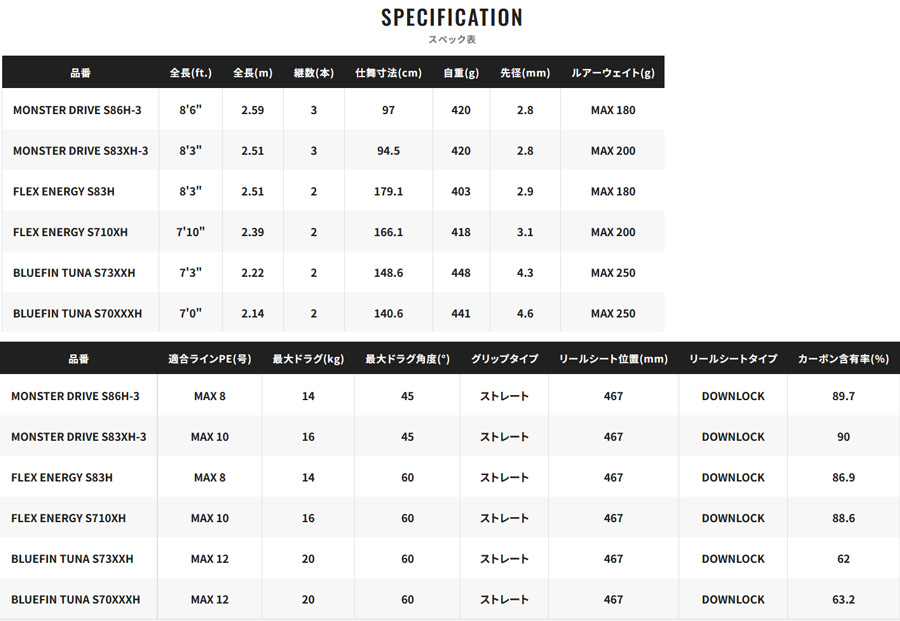Click the 最大ドラグ角度(°) column header

pos(407,358)
